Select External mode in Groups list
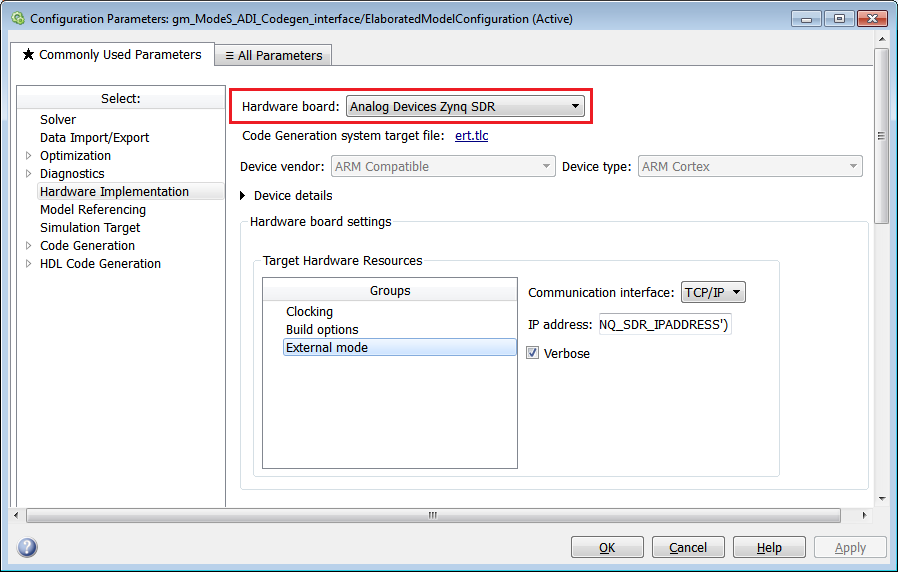Image resolution: width=898 pixels, height=572 pixels. tap(400, 347)
